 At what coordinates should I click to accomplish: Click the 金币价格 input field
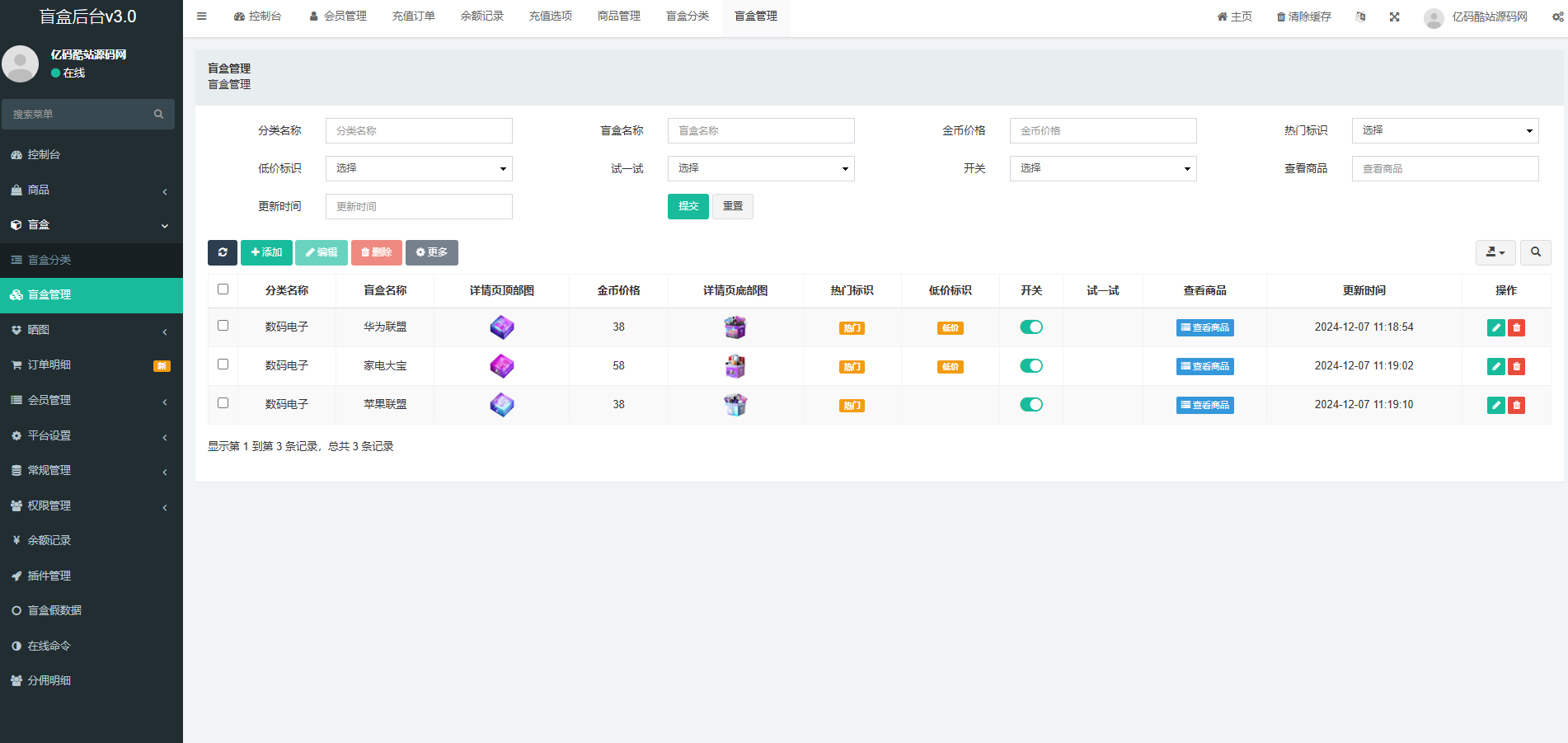click(1102, 130)
